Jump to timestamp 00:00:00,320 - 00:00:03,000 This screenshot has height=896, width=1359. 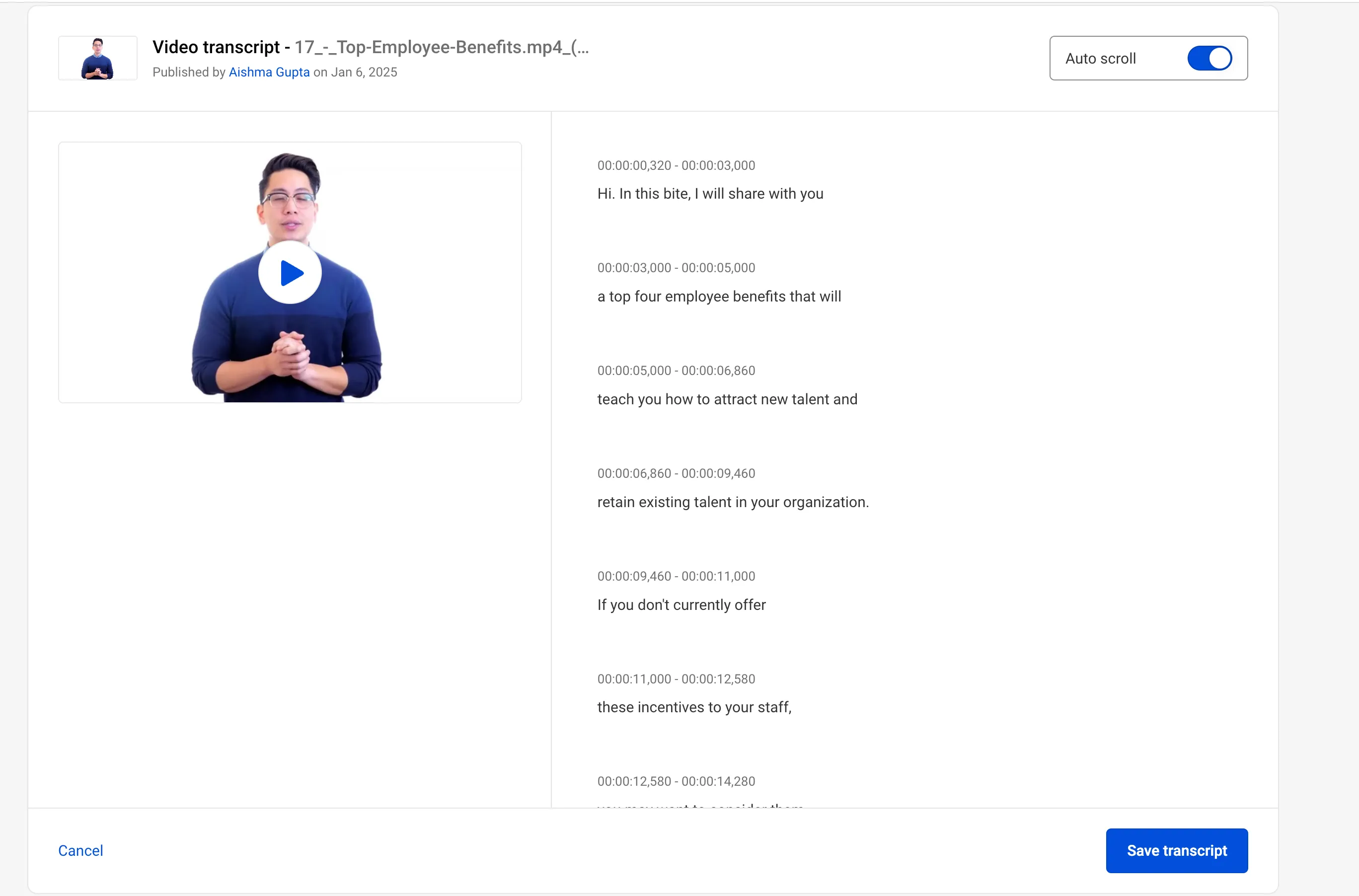[676, 165]
